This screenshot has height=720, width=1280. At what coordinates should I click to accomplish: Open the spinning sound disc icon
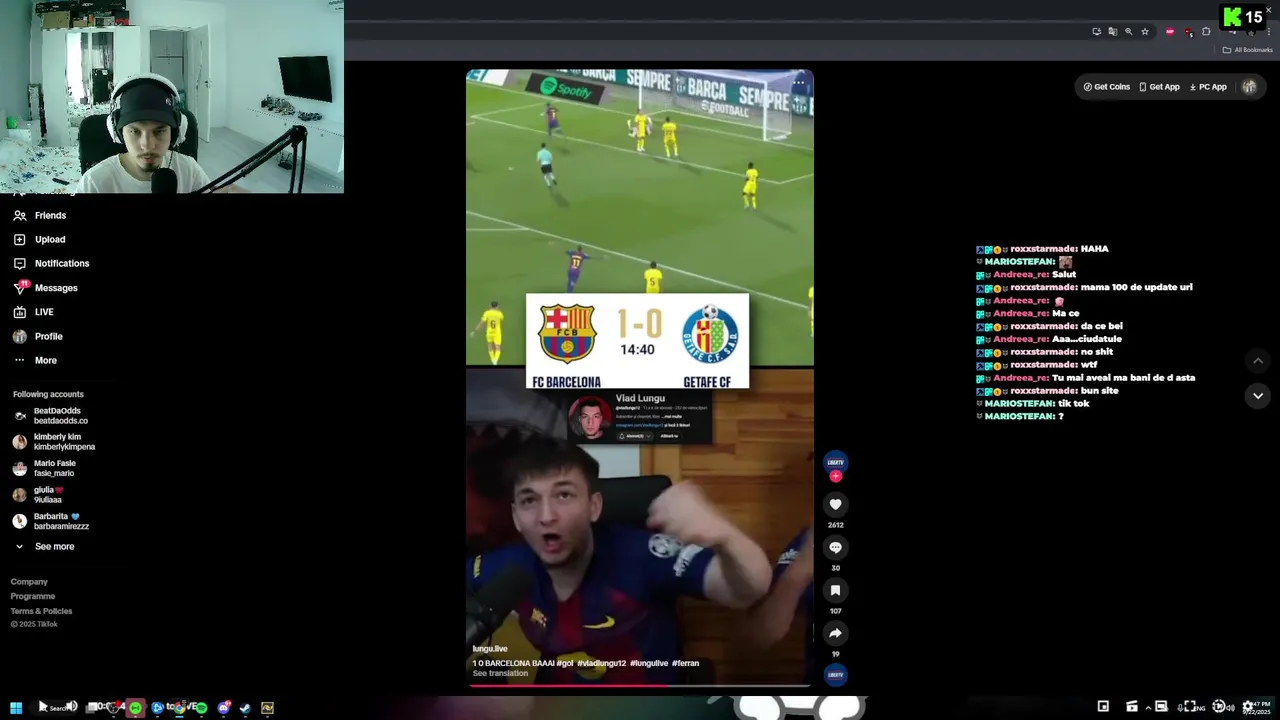click(835, 675)
